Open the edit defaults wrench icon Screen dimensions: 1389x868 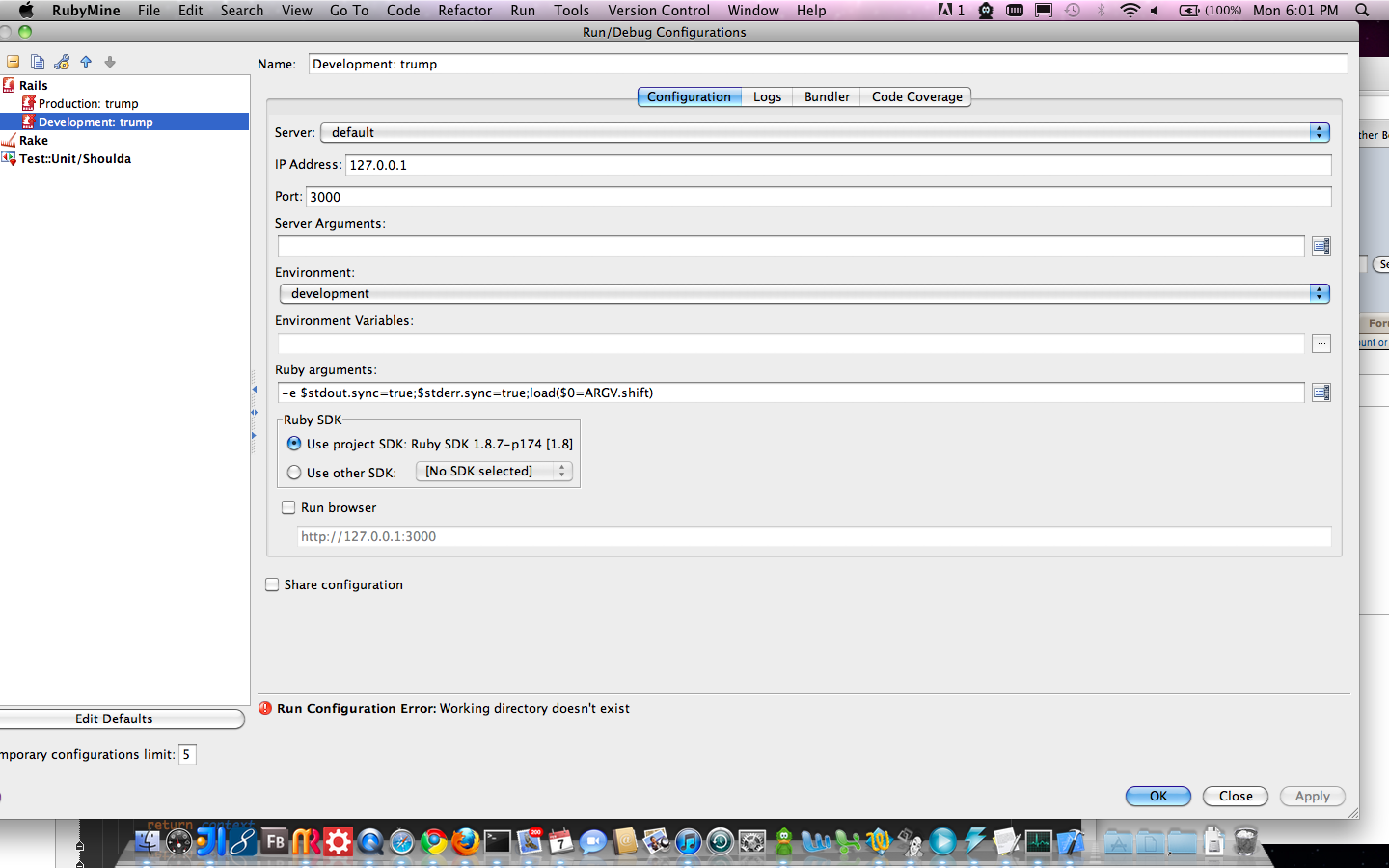tap(62, 62)
